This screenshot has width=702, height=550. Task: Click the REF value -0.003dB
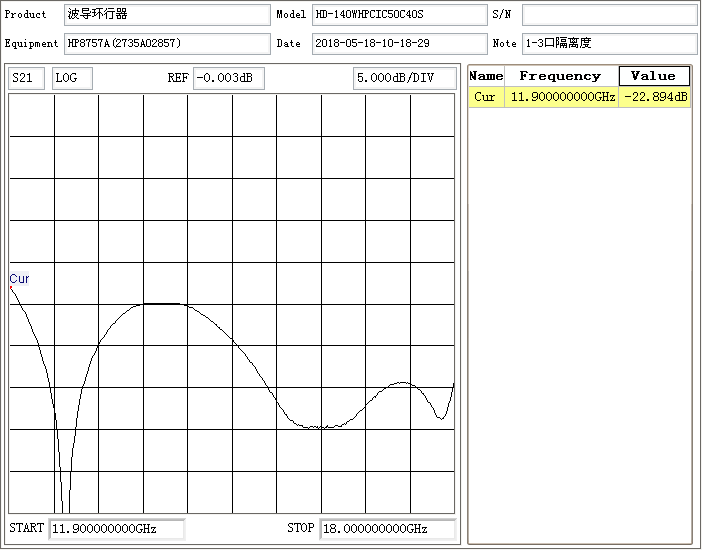click(229, 78)
